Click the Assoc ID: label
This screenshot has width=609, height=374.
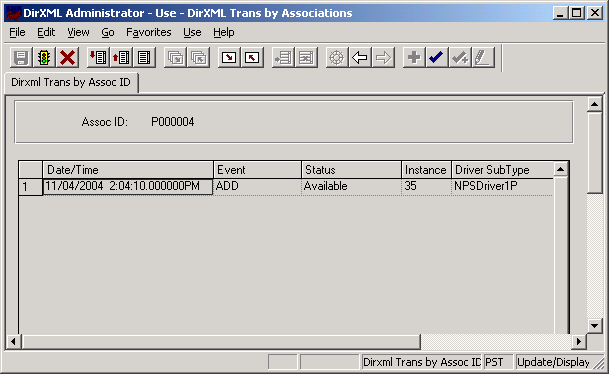(x=104, y=122)
